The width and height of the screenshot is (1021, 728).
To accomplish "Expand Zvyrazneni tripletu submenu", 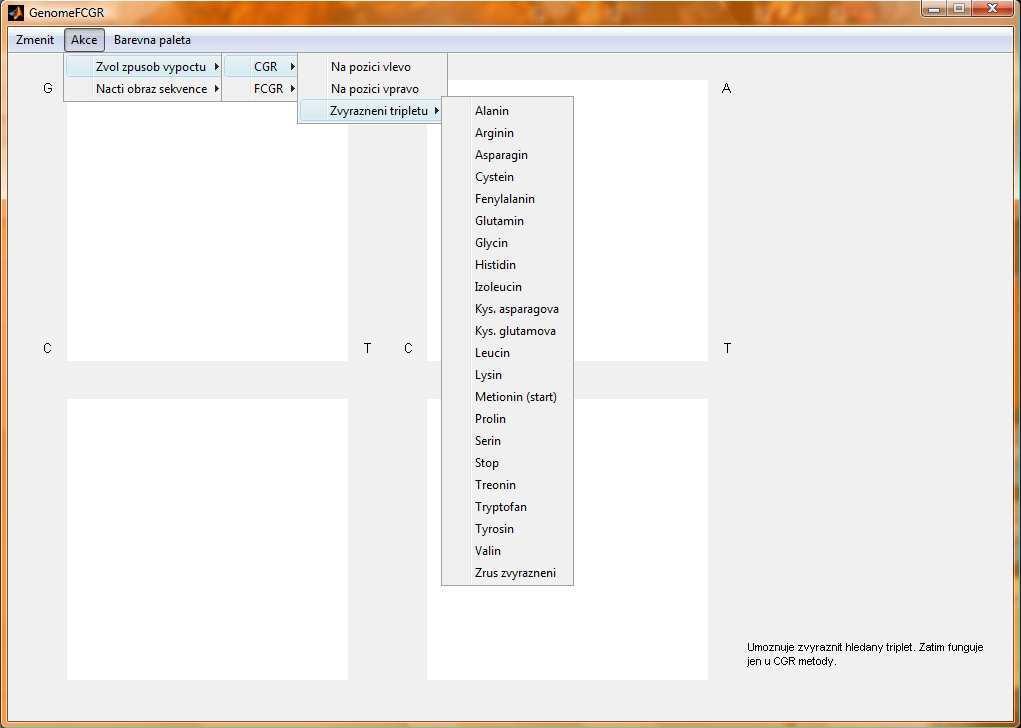I will (372, 111).
